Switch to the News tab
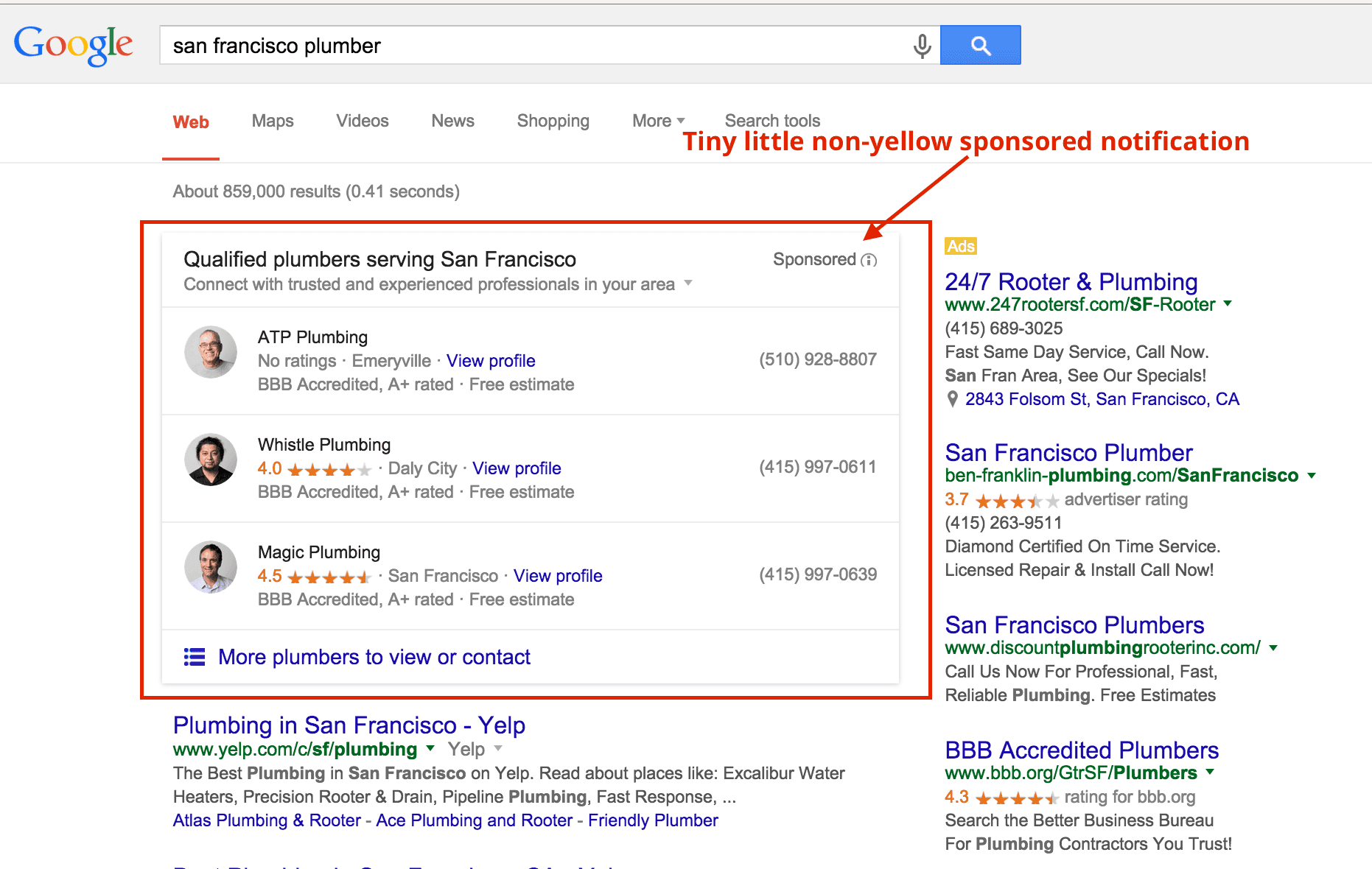Viewport: 1372px width, 869px height. coord(452,120)
